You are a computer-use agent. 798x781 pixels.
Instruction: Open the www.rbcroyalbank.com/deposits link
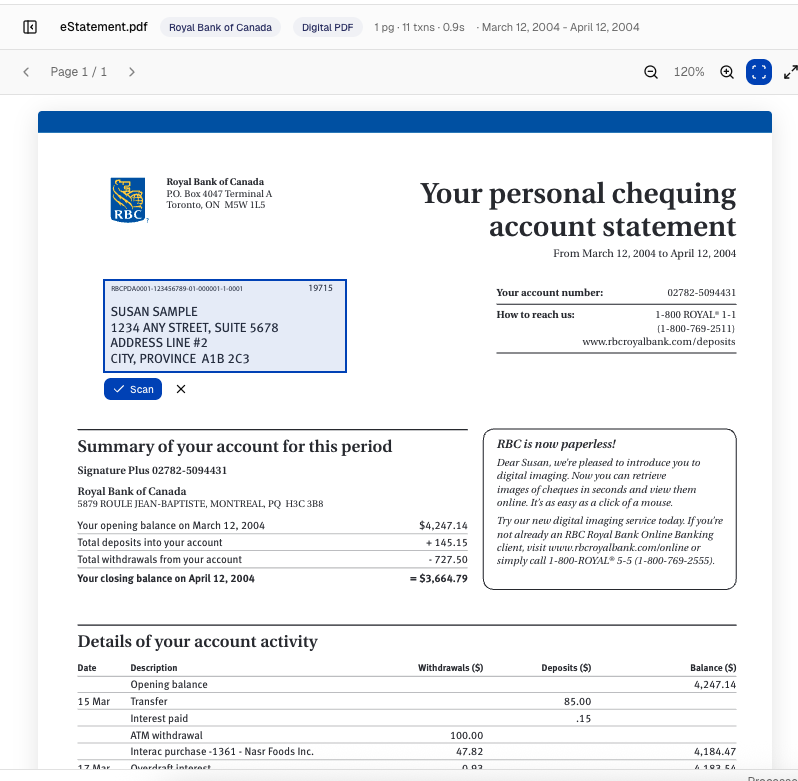pos(658,342)
